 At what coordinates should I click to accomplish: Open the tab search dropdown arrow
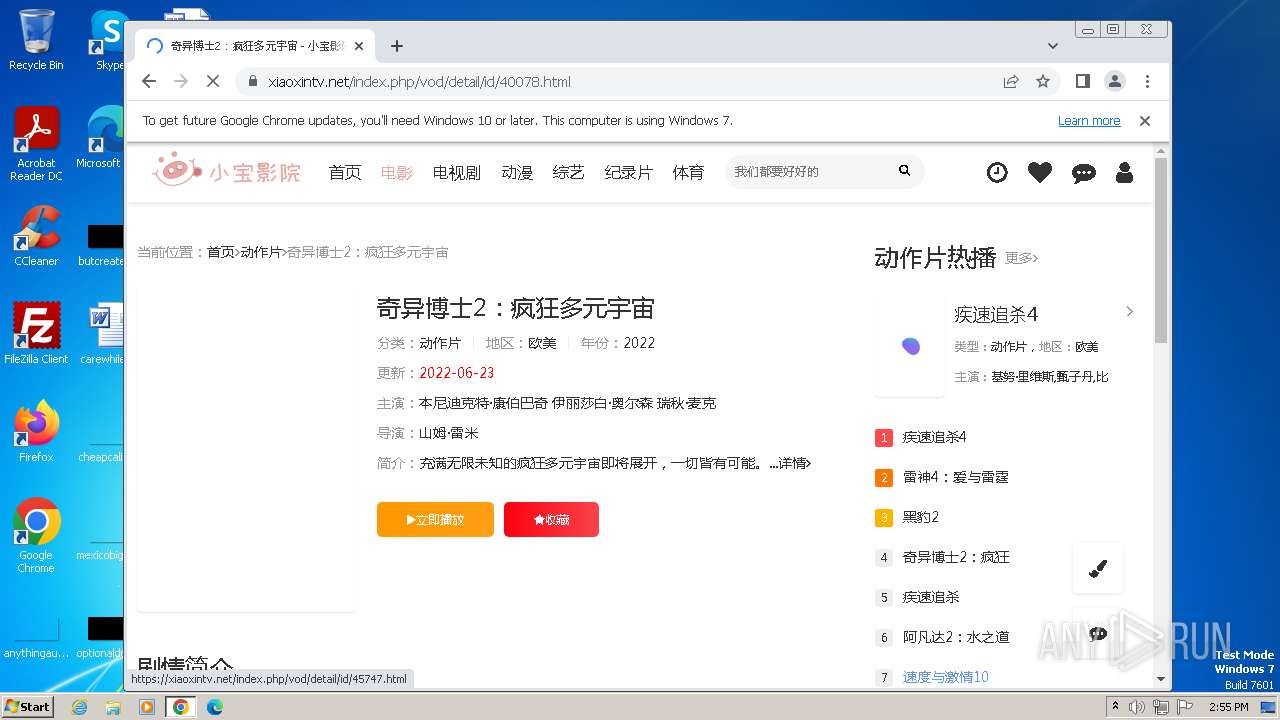(x=1052, y=46)
